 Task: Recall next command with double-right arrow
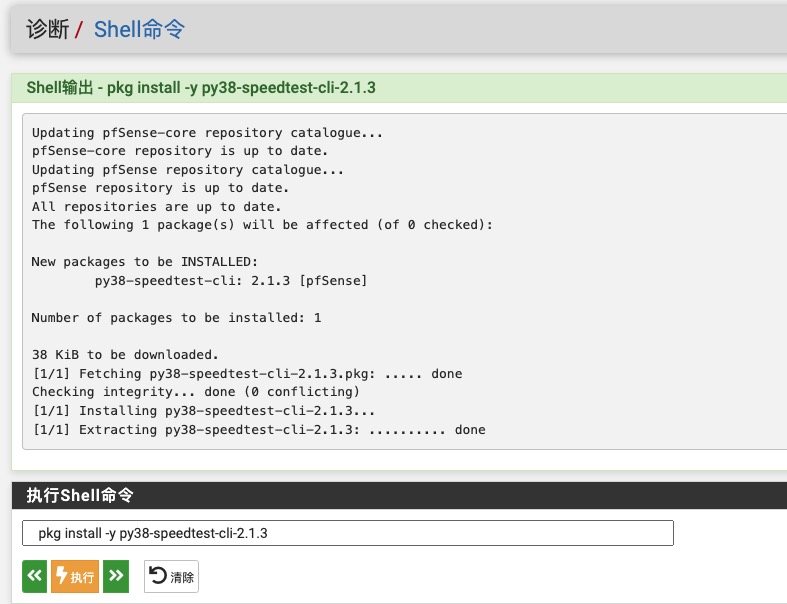click(116, 576)
